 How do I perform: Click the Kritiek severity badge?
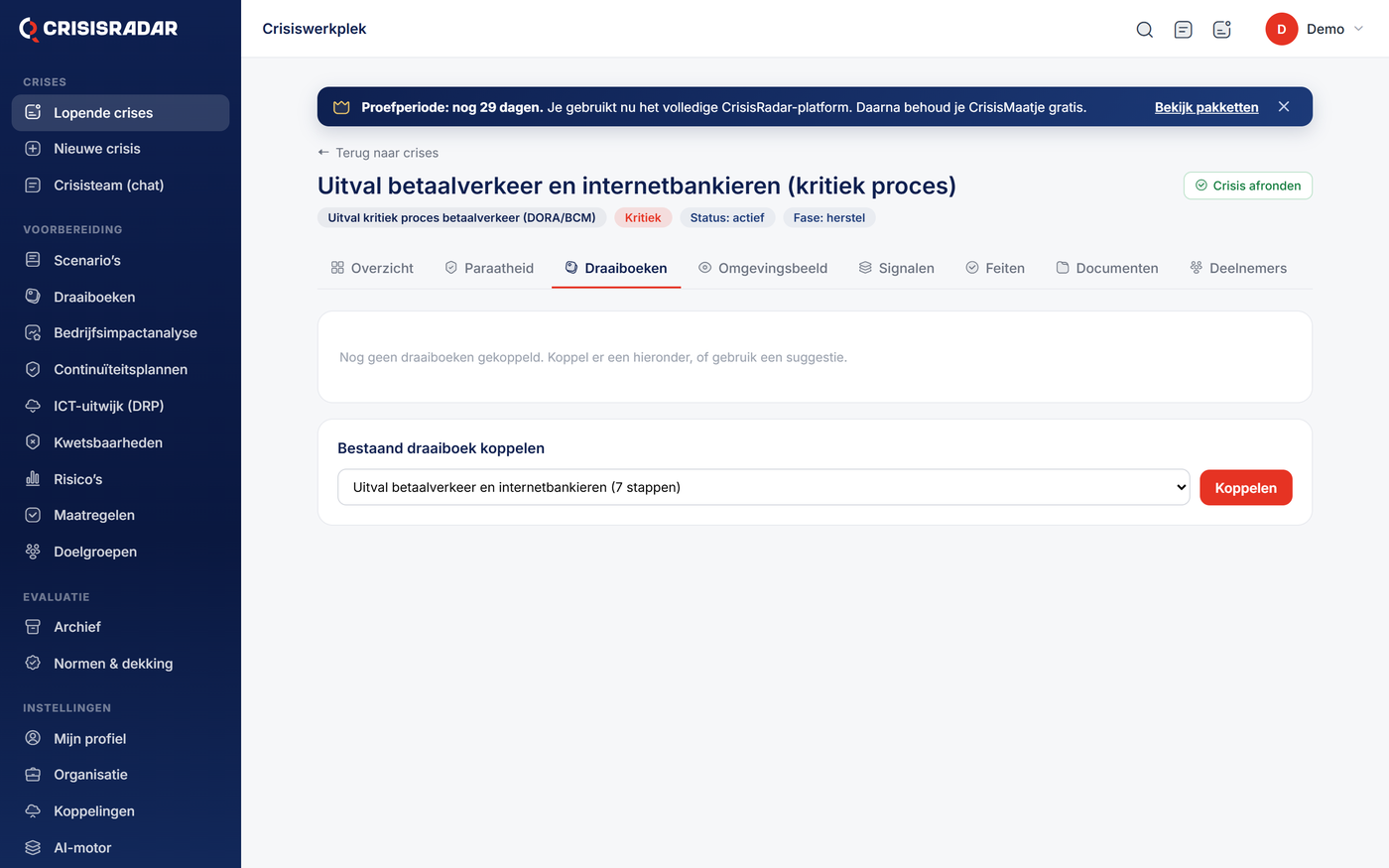(x=643, y=217)
